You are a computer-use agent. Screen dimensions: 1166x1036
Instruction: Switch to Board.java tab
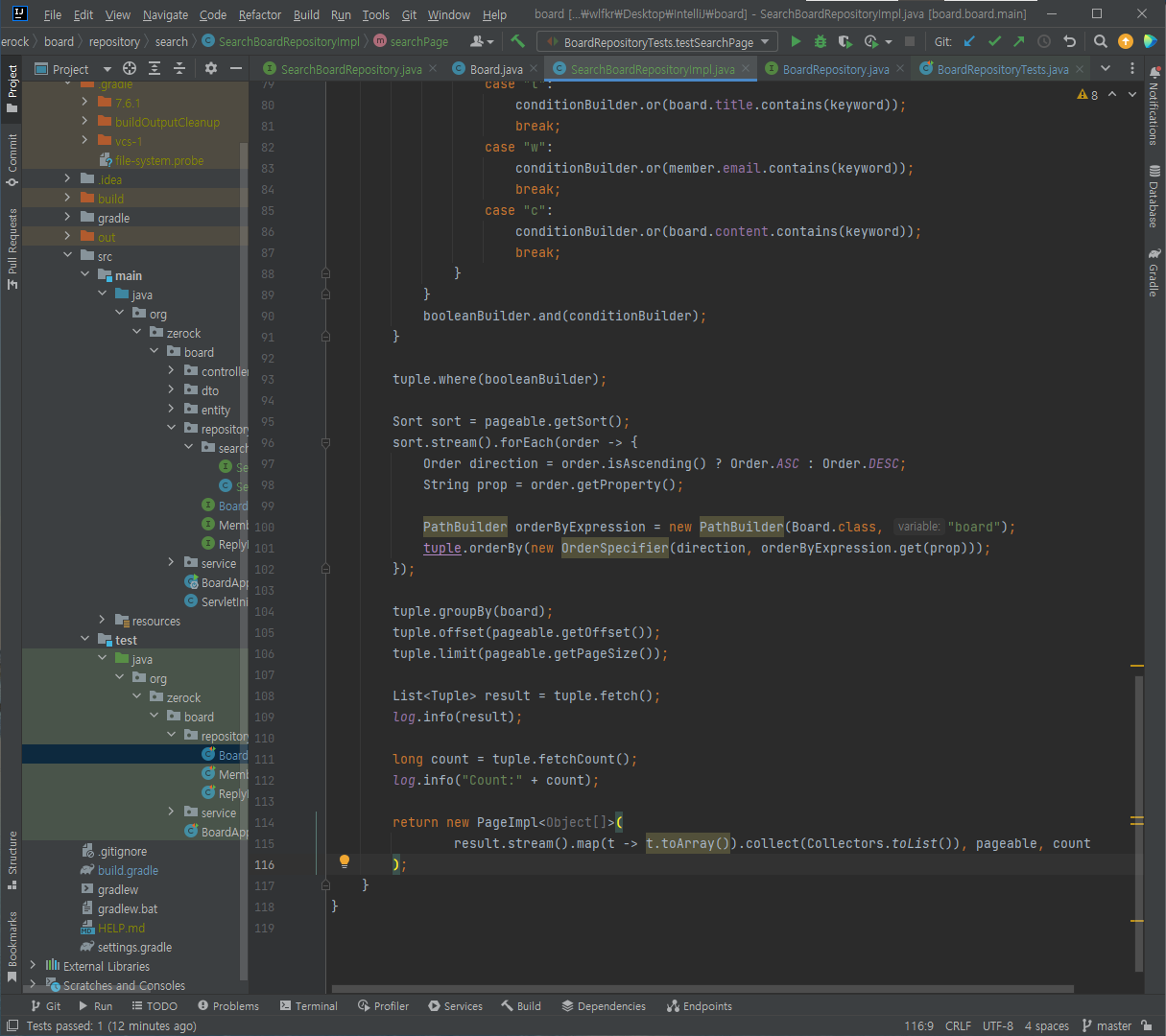tap(496, 69)
